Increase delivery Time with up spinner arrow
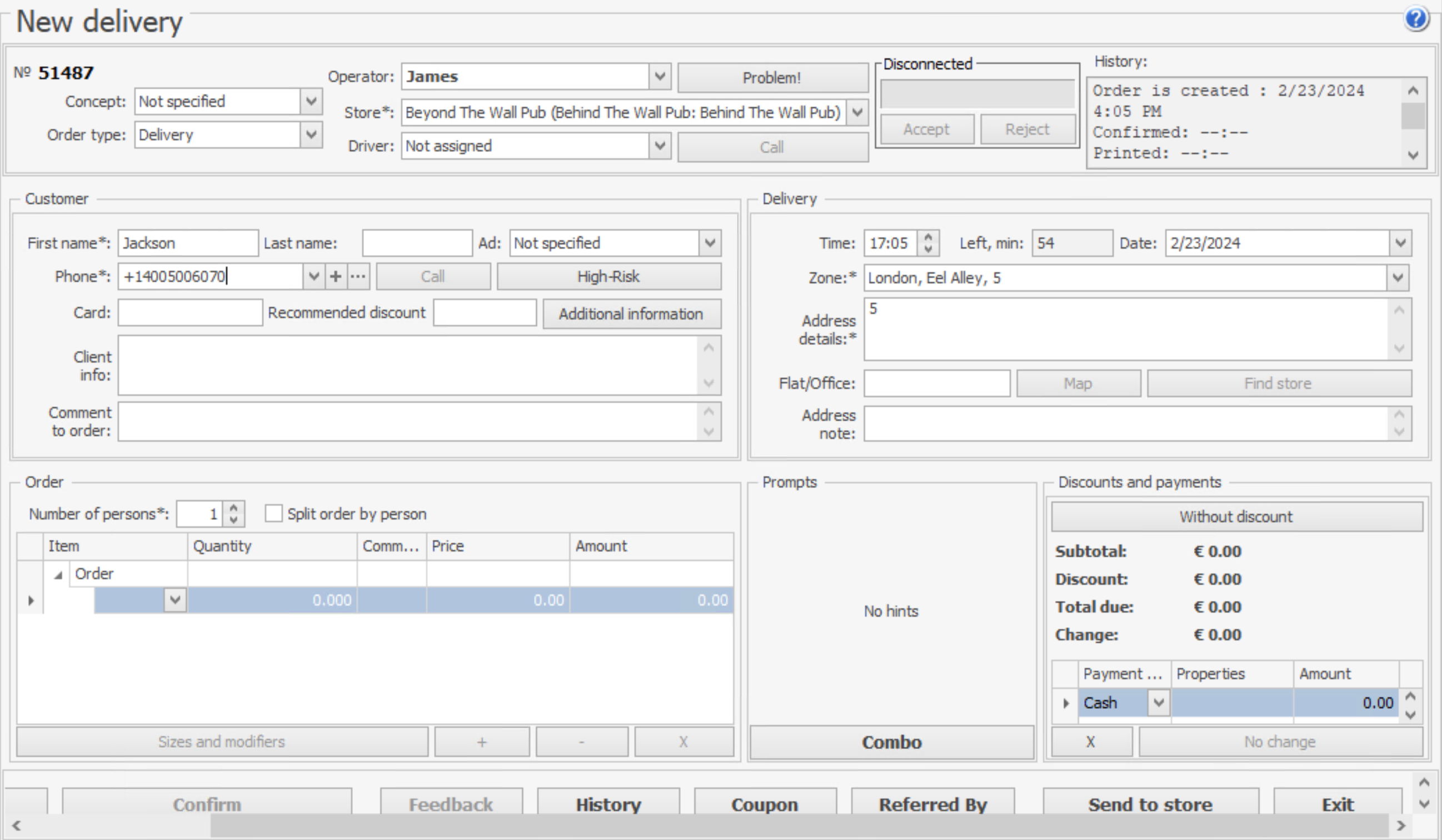Image resolution: width=1442 pixels, height=840 pixels. (x=928, y=237)
